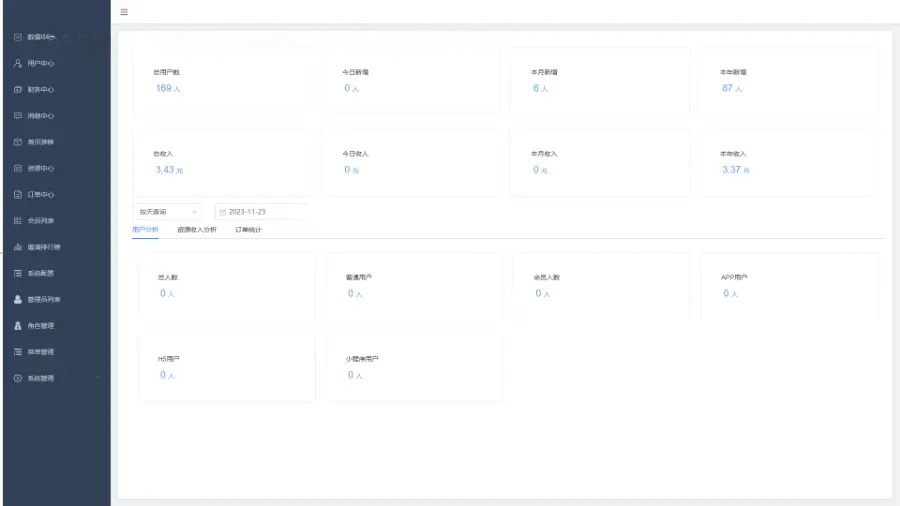Click the 财务中心 icon in sidebar
Image resolution: width=900 pixels, height=506 pixels.
17,89
